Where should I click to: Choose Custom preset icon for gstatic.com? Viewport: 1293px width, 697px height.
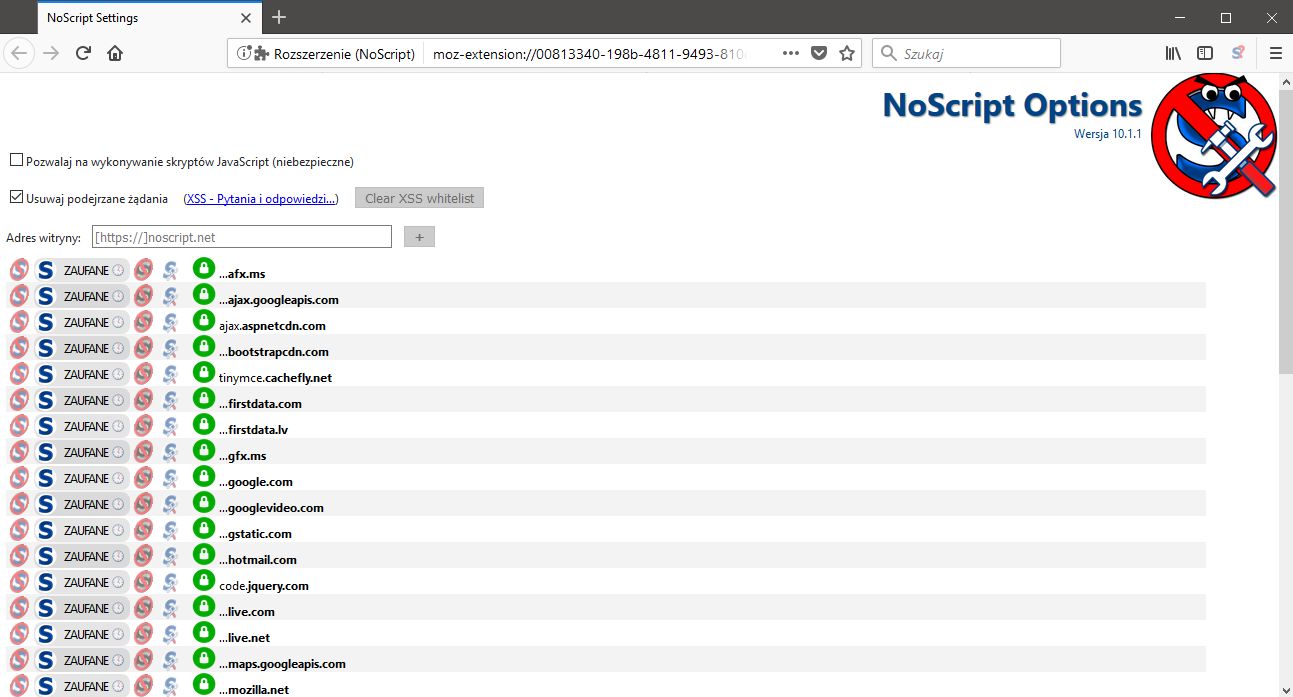point(172,530)
